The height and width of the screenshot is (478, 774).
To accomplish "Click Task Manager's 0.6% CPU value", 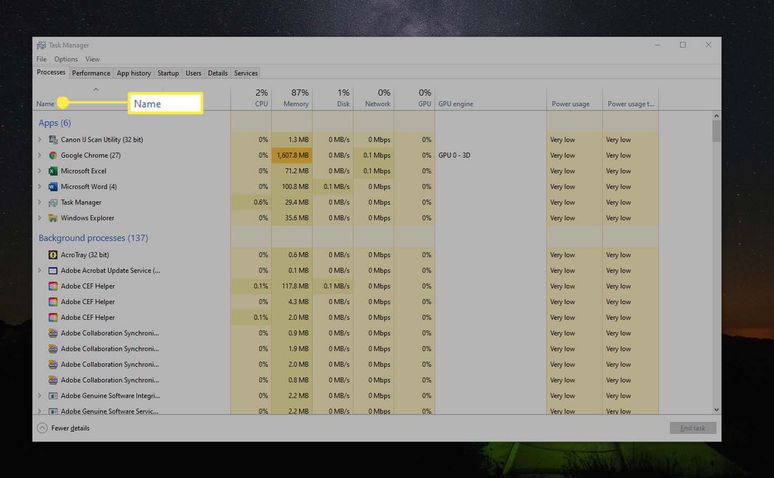I will coord(251,202).
